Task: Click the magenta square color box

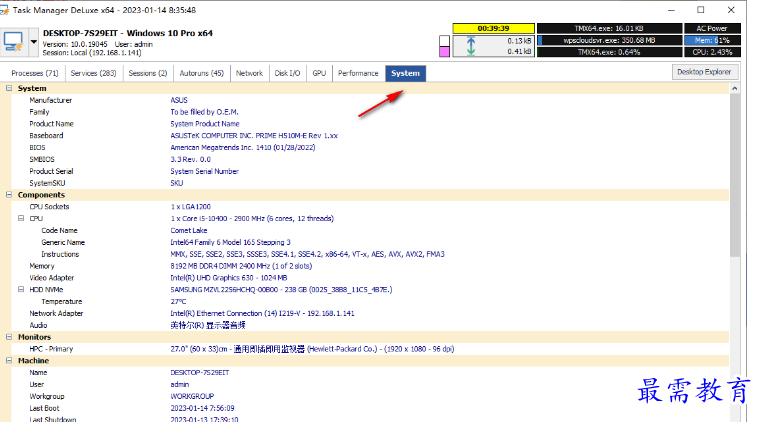Action: point(444,52)
